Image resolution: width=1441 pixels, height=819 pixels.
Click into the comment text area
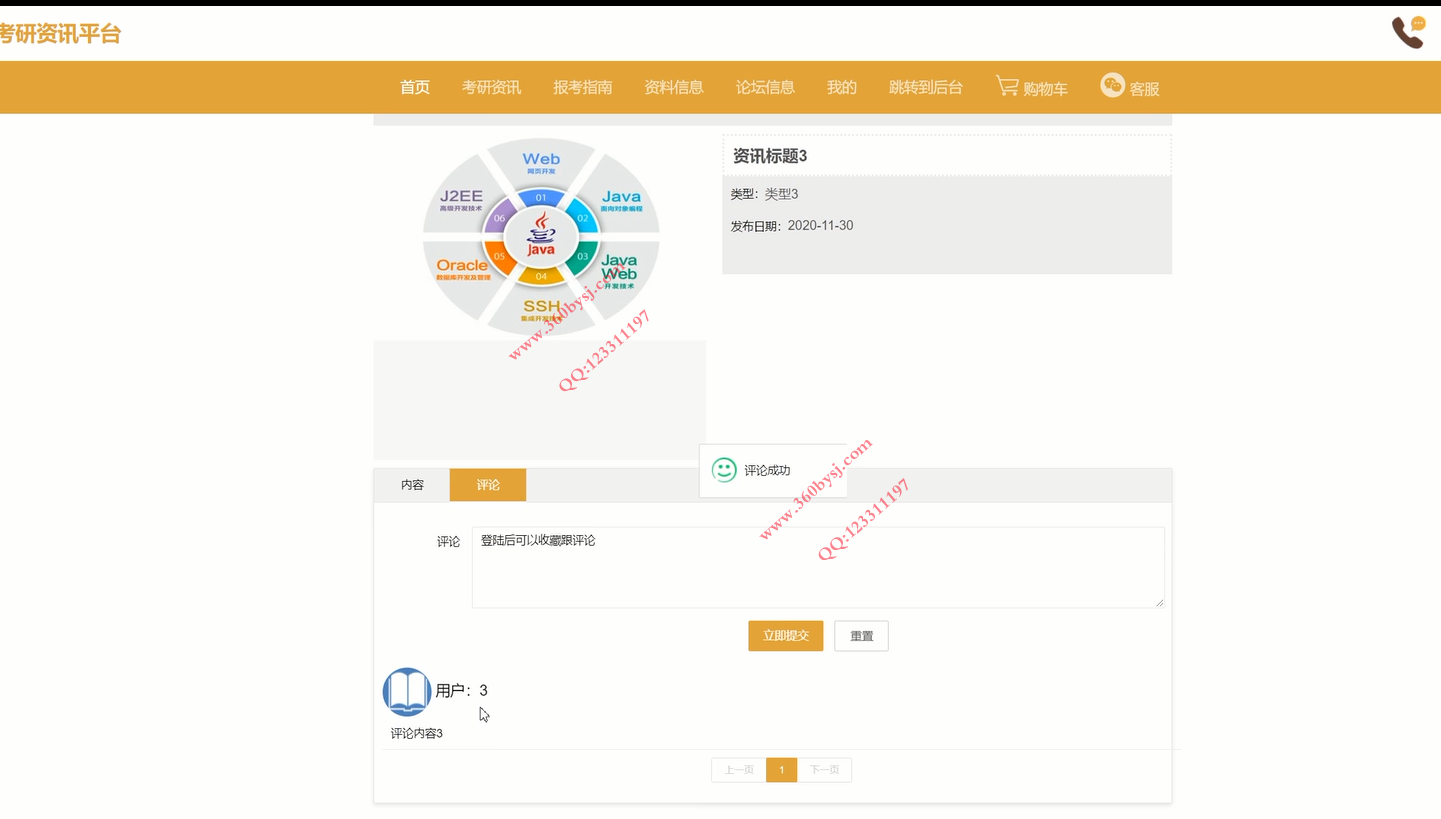[818, 567]
